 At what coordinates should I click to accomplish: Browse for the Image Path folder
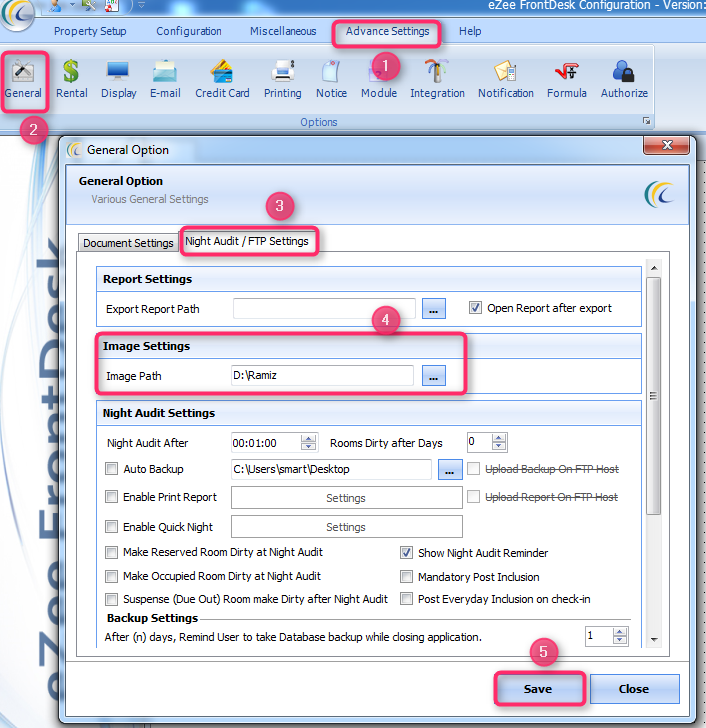tap(434, 376)
